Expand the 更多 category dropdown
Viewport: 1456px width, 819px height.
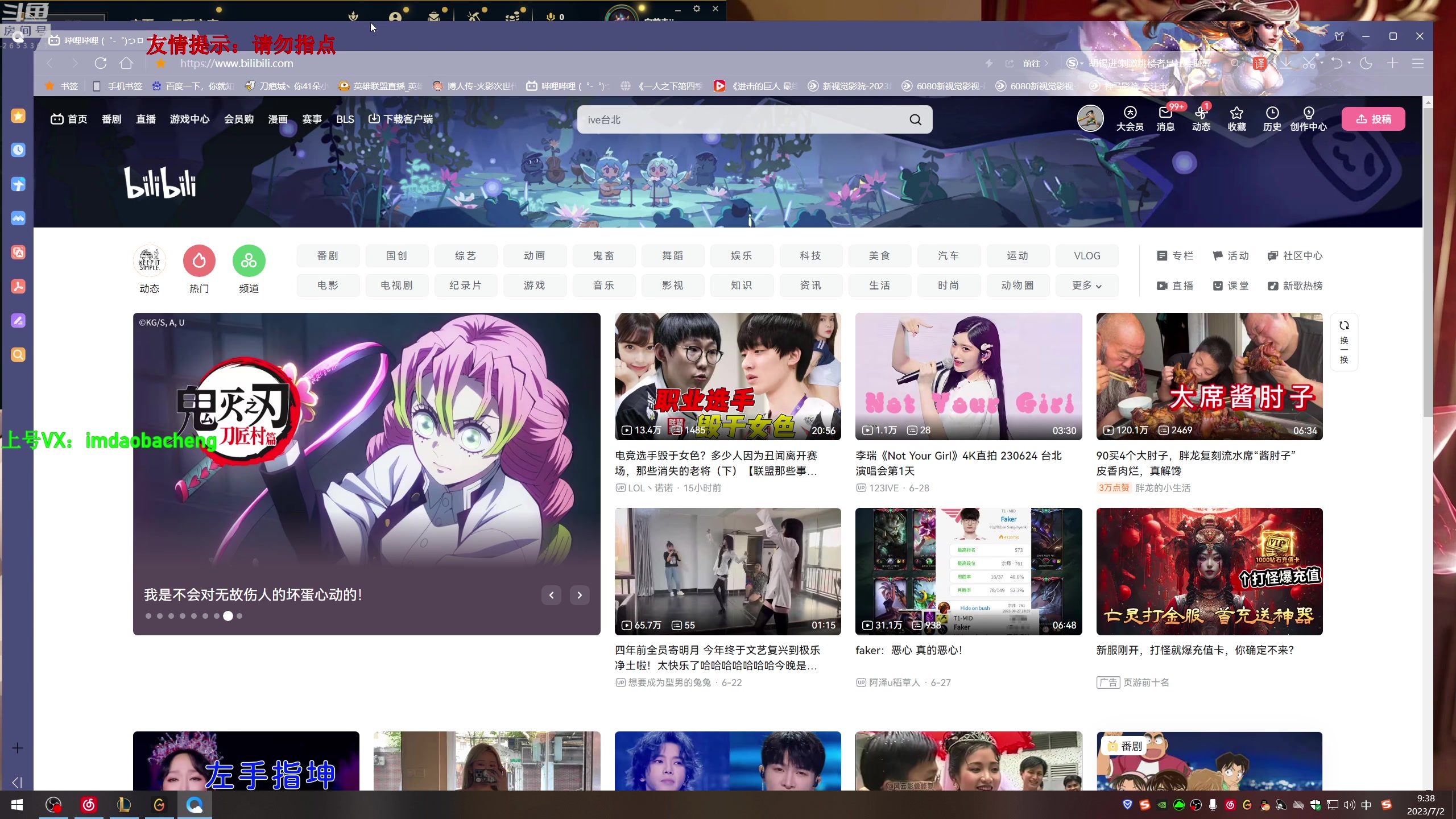1087,286
